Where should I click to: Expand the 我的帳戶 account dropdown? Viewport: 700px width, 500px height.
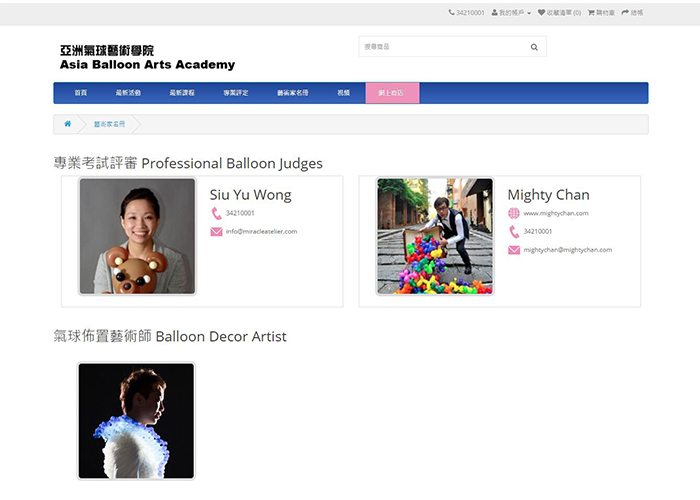click(511, 13)
